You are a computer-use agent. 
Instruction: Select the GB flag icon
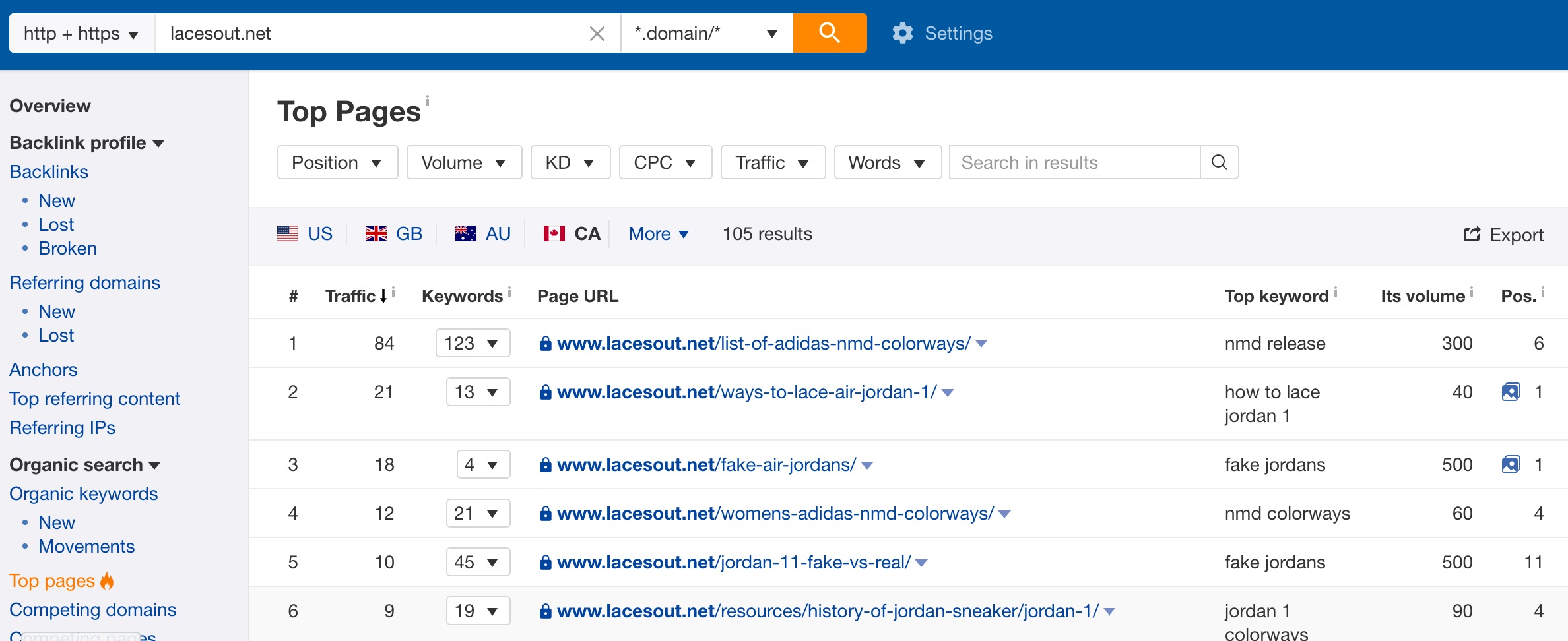376,233
